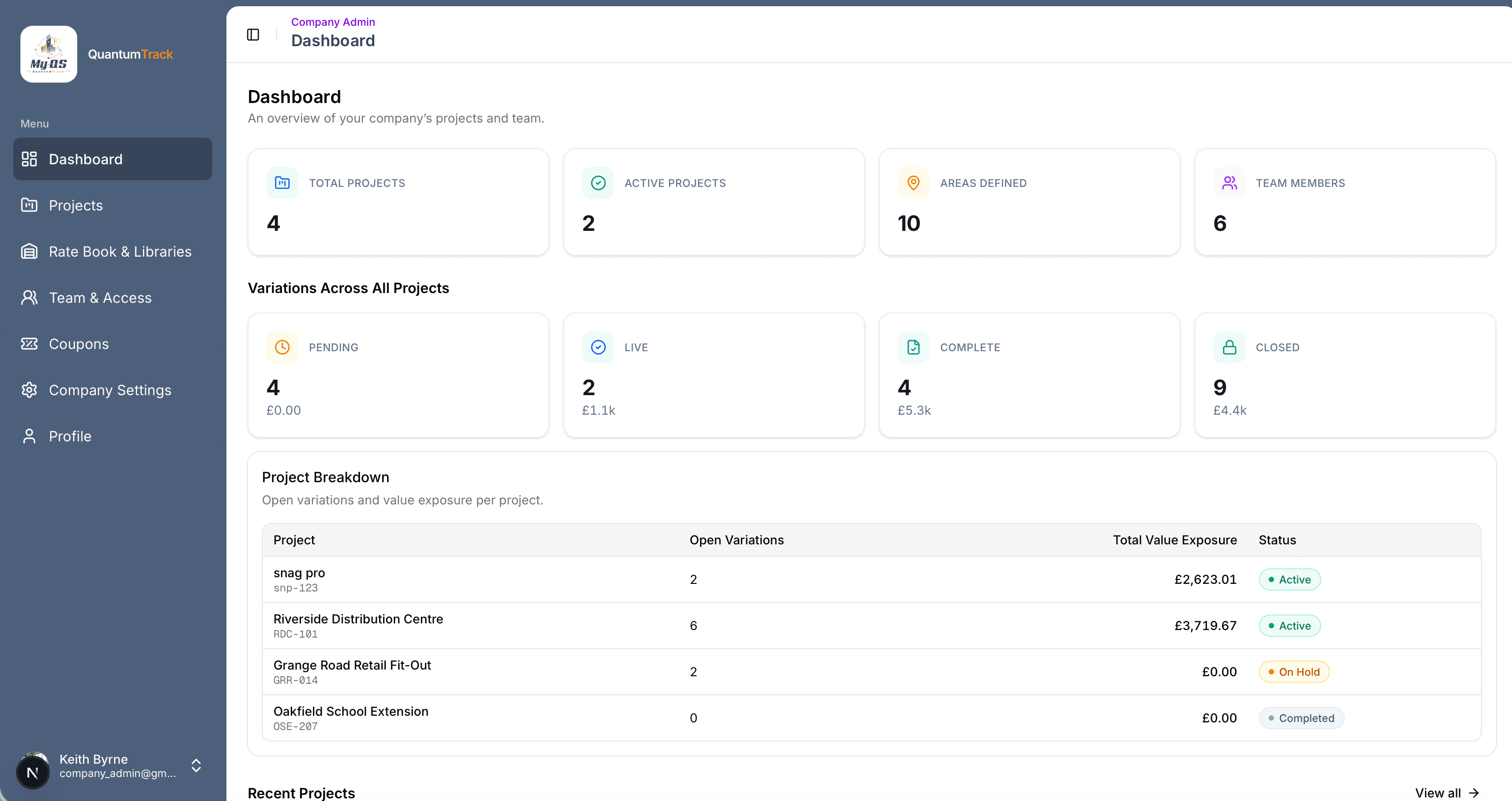The image size is (1512, 801).
Task: Click the Open Variations column header
Action: point(736,540)
